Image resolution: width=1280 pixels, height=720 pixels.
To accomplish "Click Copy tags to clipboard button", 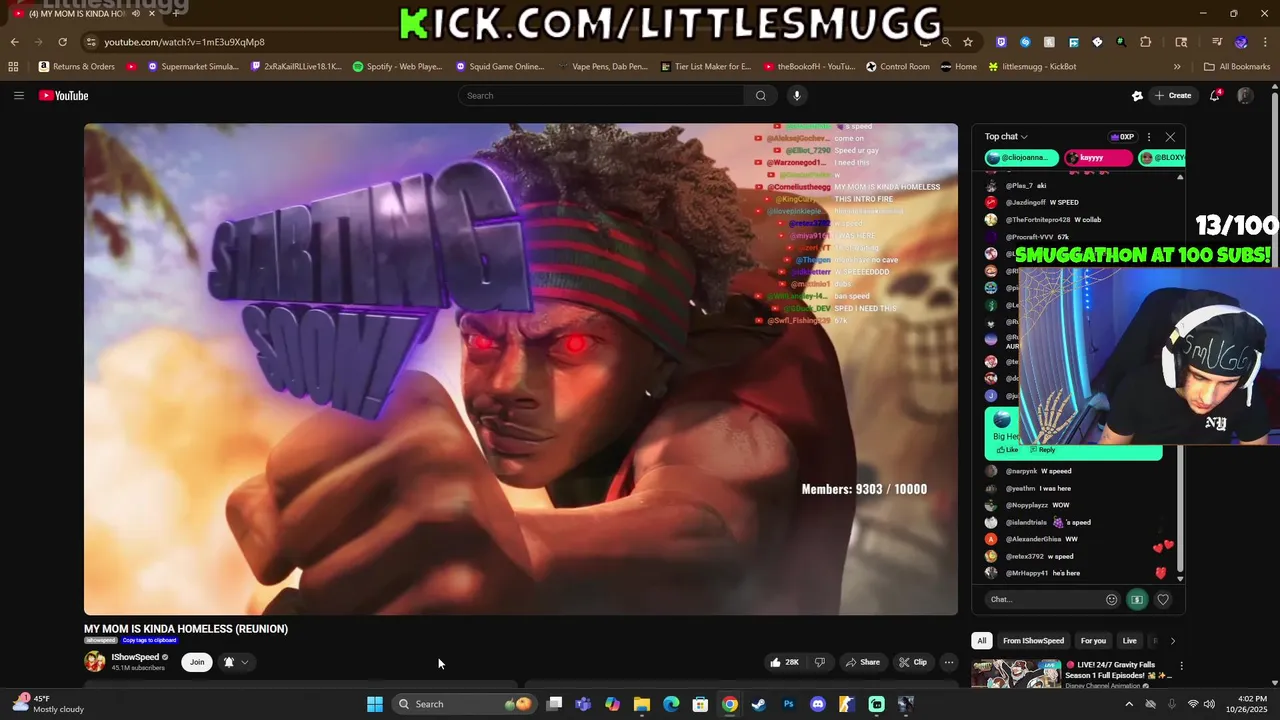I will (x=150, y=640).
